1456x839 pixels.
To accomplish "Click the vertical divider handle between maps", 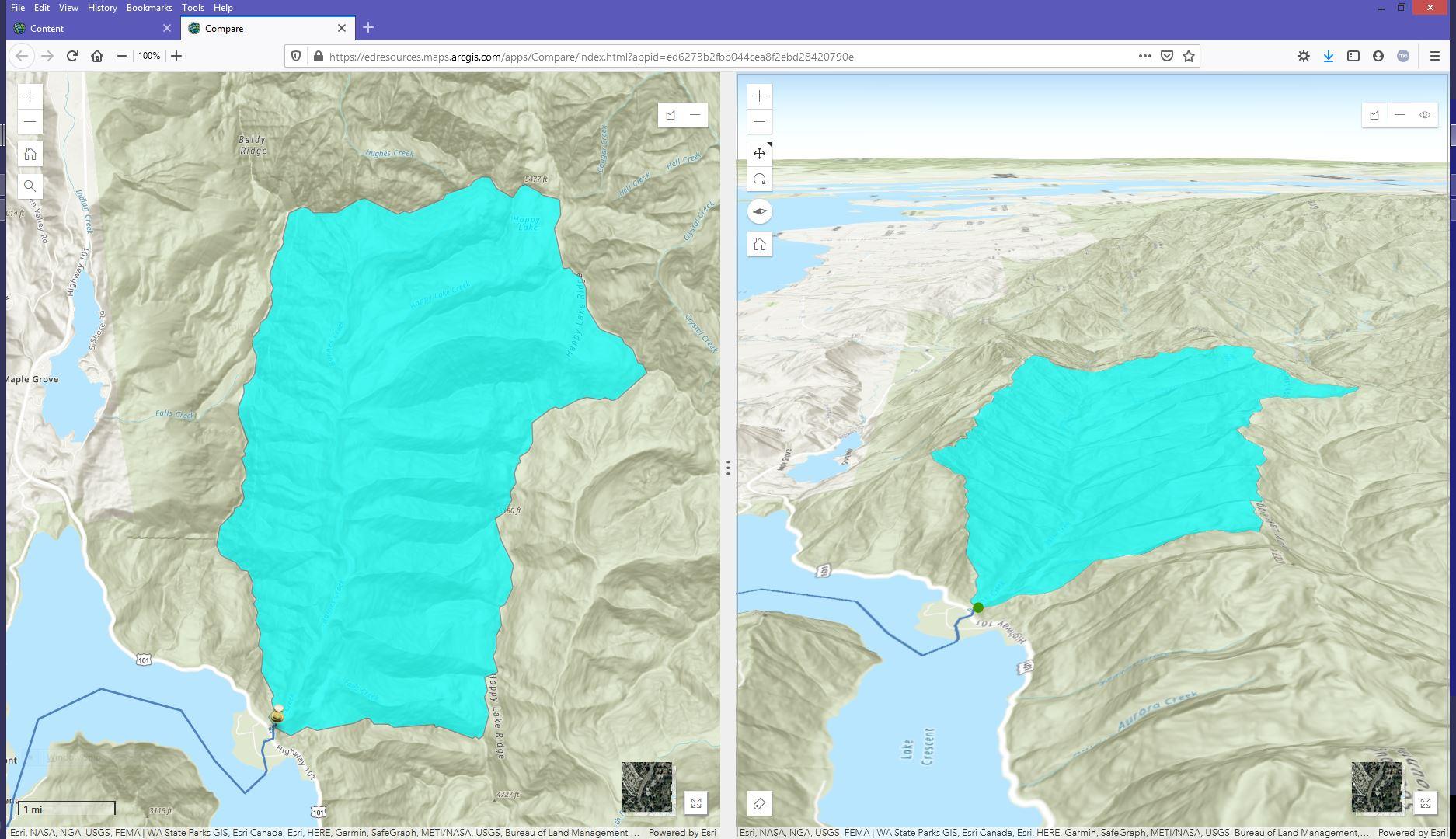I will (728, 468).
